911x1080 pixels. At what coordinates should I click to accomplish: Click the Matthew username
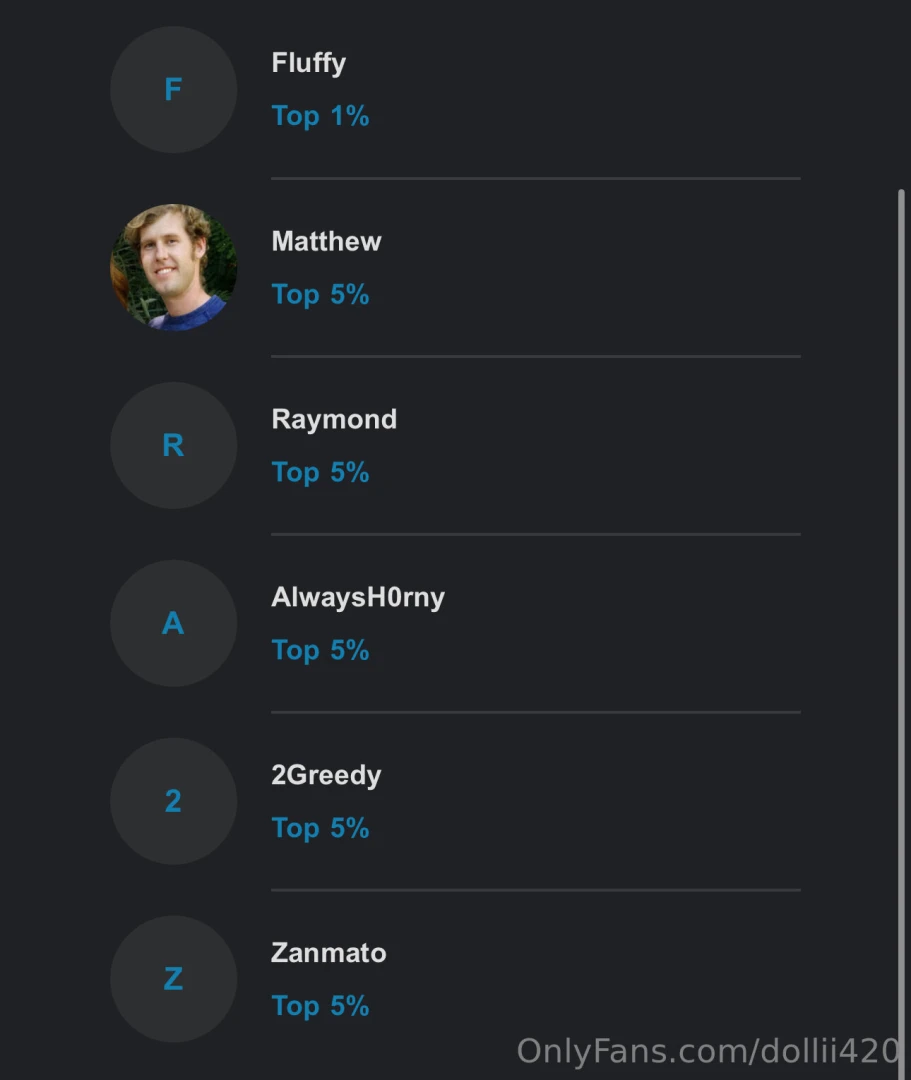point(326,241)
